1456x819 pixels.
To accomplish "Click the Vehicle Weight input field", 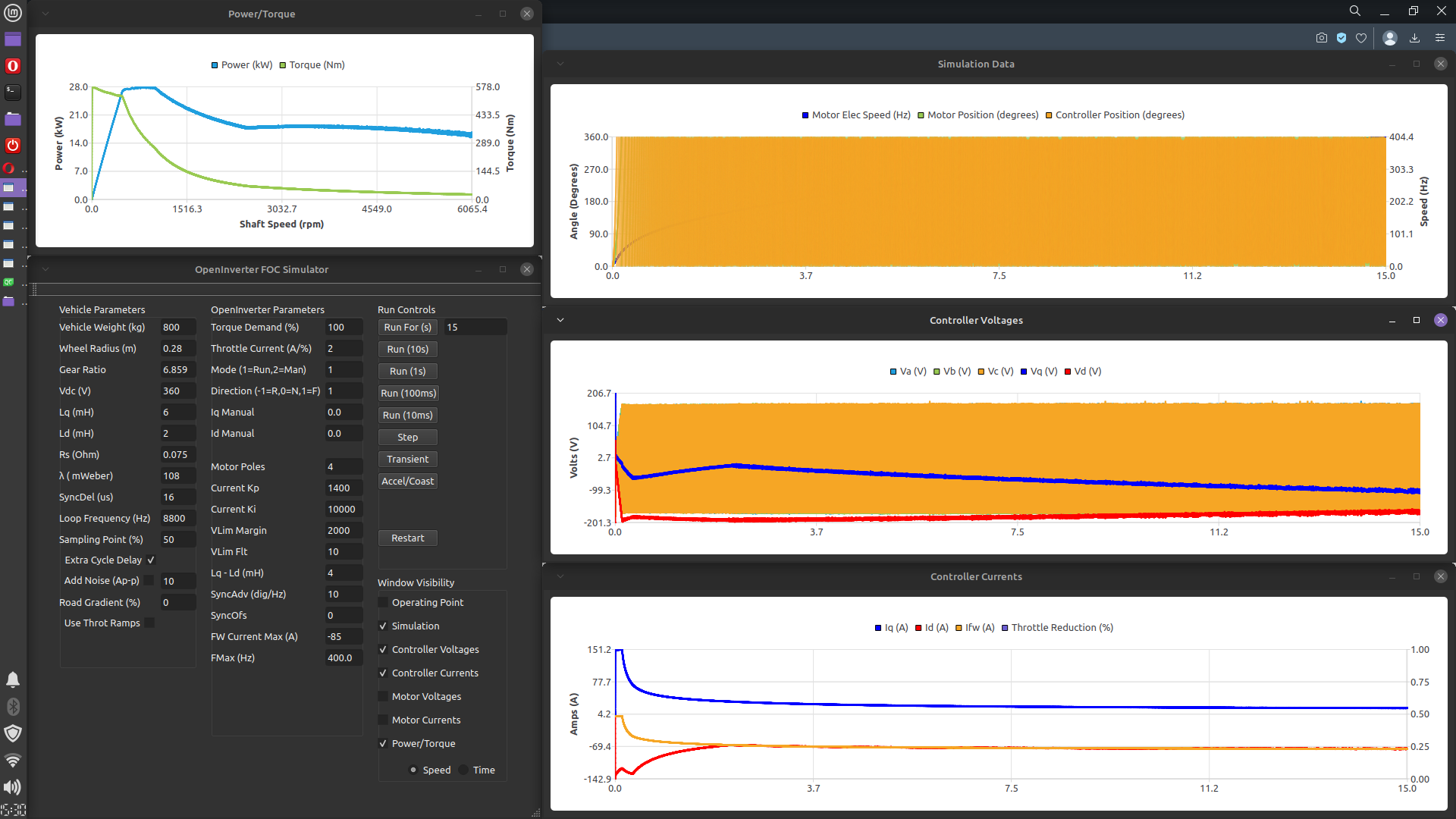I will coord(177,327).
